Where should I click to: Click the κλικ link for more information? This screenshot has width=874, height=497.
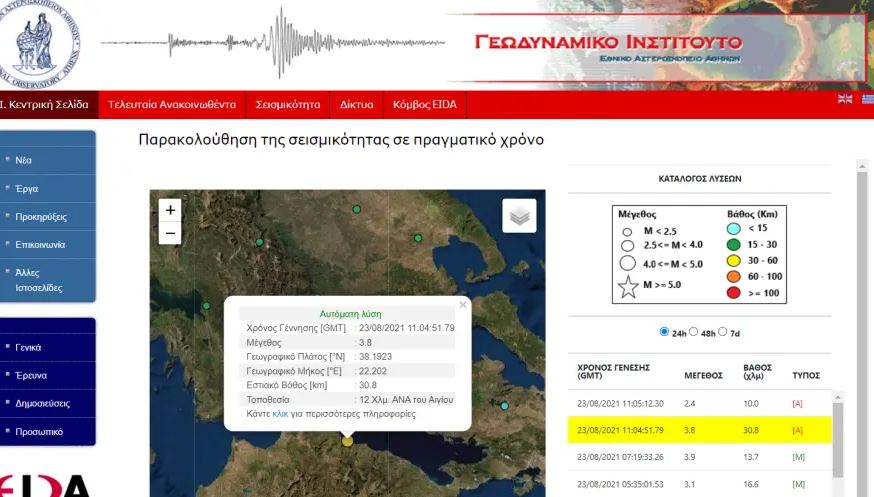[280, 413]
